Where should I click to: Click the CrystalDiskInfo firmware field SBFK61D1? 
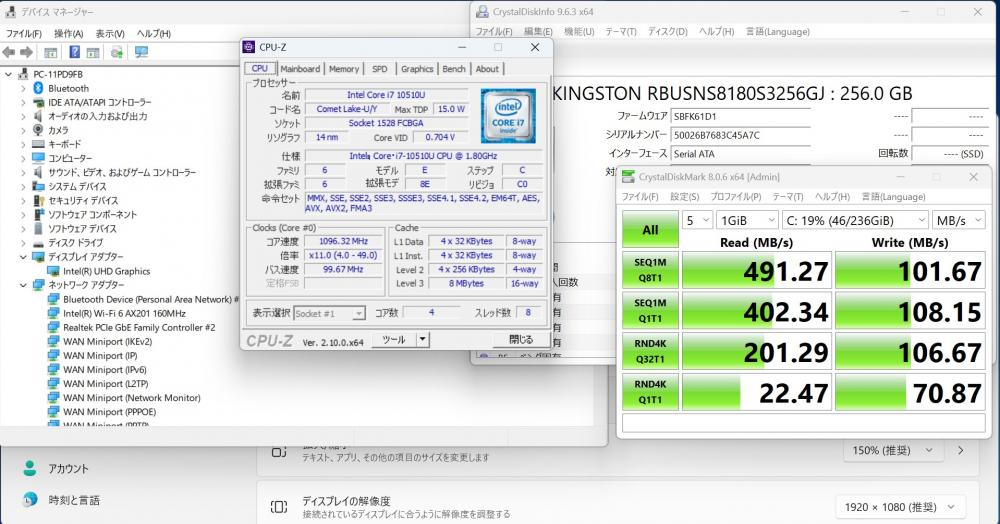point(740,116)
